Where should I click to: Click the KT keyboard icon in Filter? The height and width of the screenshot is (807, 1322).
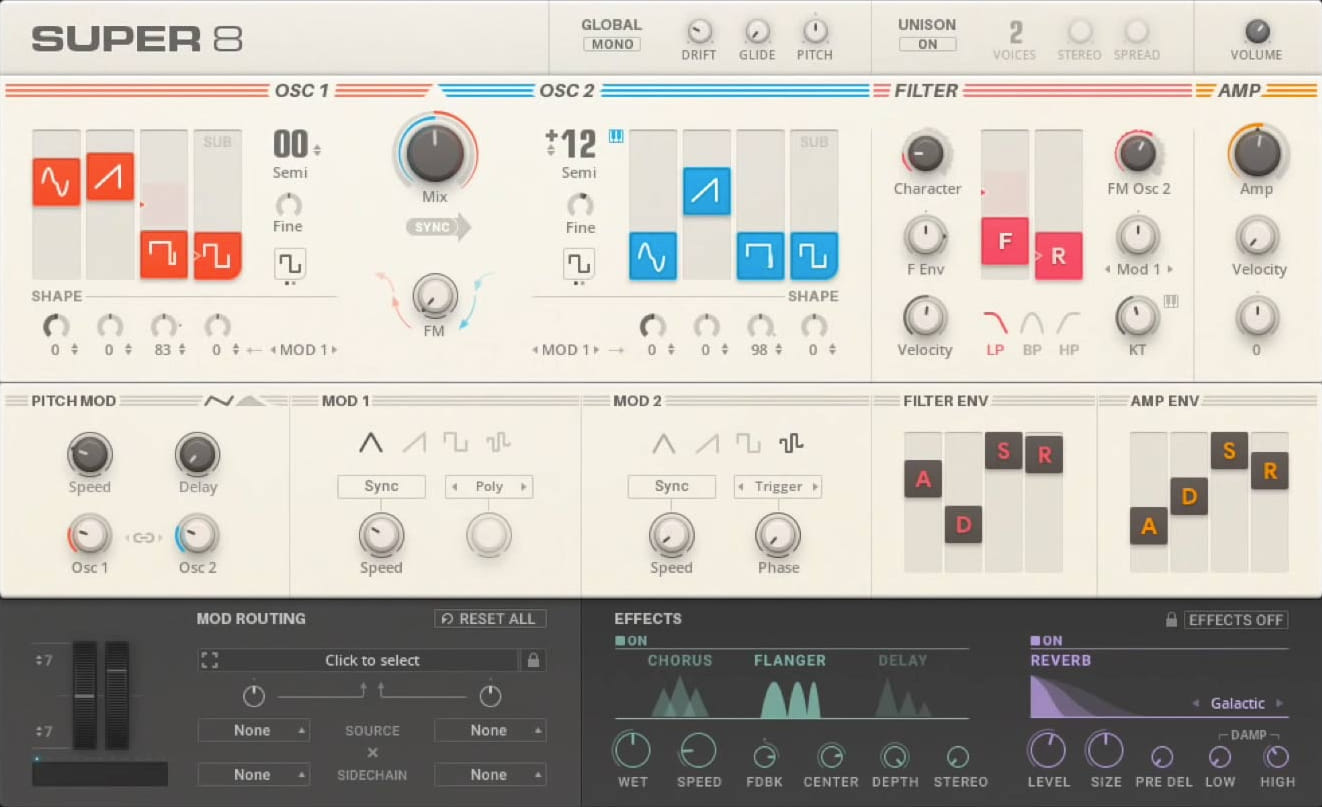pyautogui.click(x=1171, y=301)
